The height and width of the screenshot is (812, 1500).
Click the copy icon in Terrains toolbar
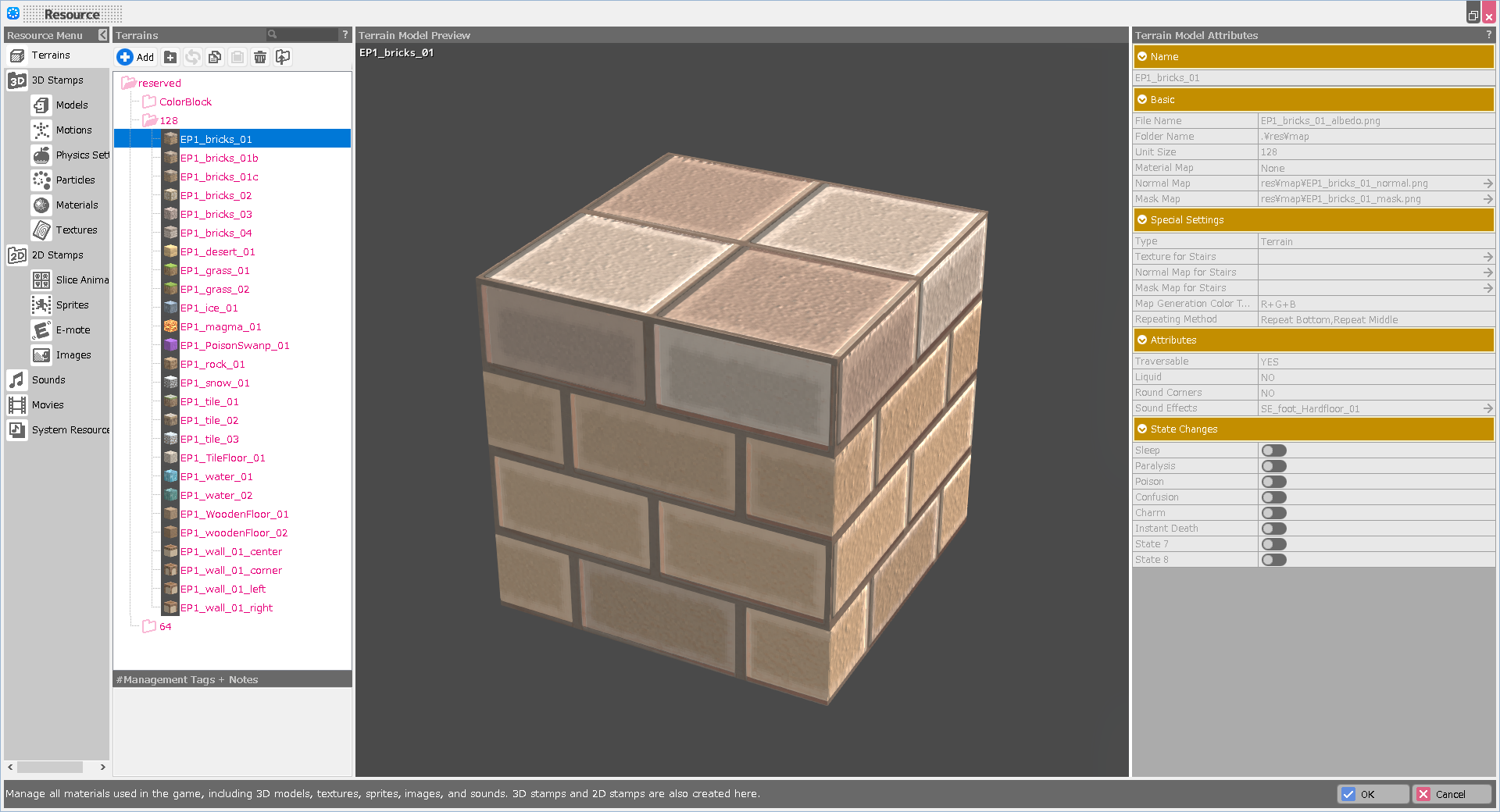(x=215, y=57)
